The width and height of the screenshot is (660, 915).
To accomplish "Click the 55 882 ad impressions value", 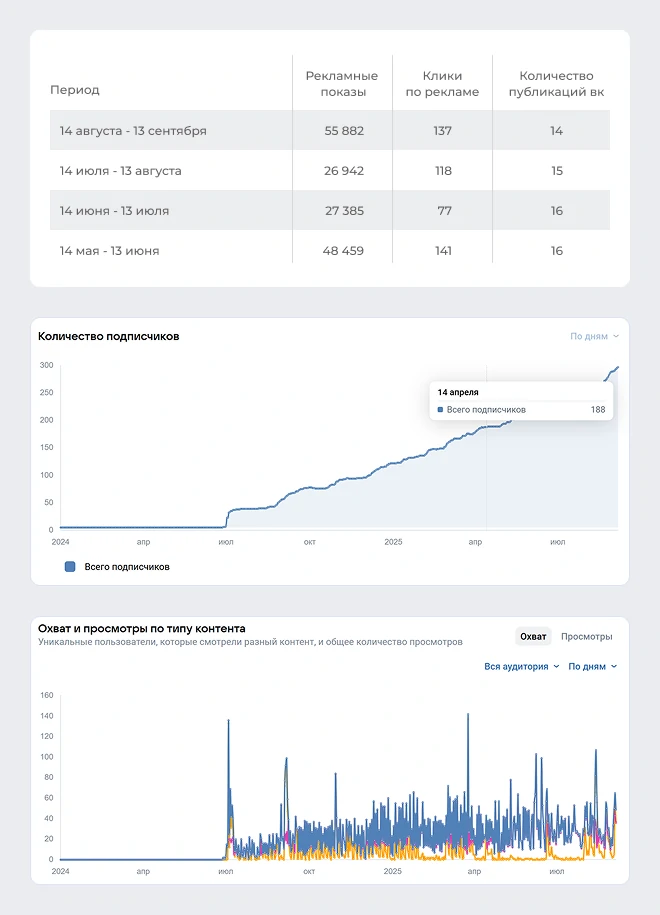I will pyautogui.click(x=344, y=131).
